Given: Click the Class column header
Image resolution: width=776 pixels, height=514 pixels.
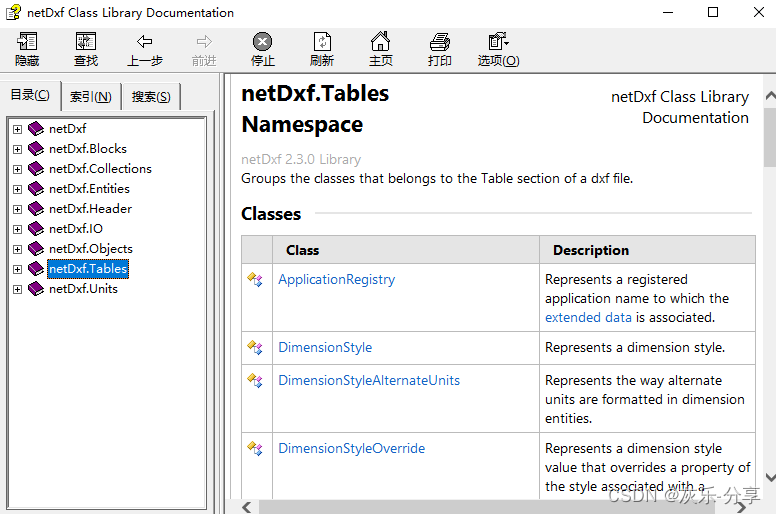Looking at the screenshot, I should [405, 250].
